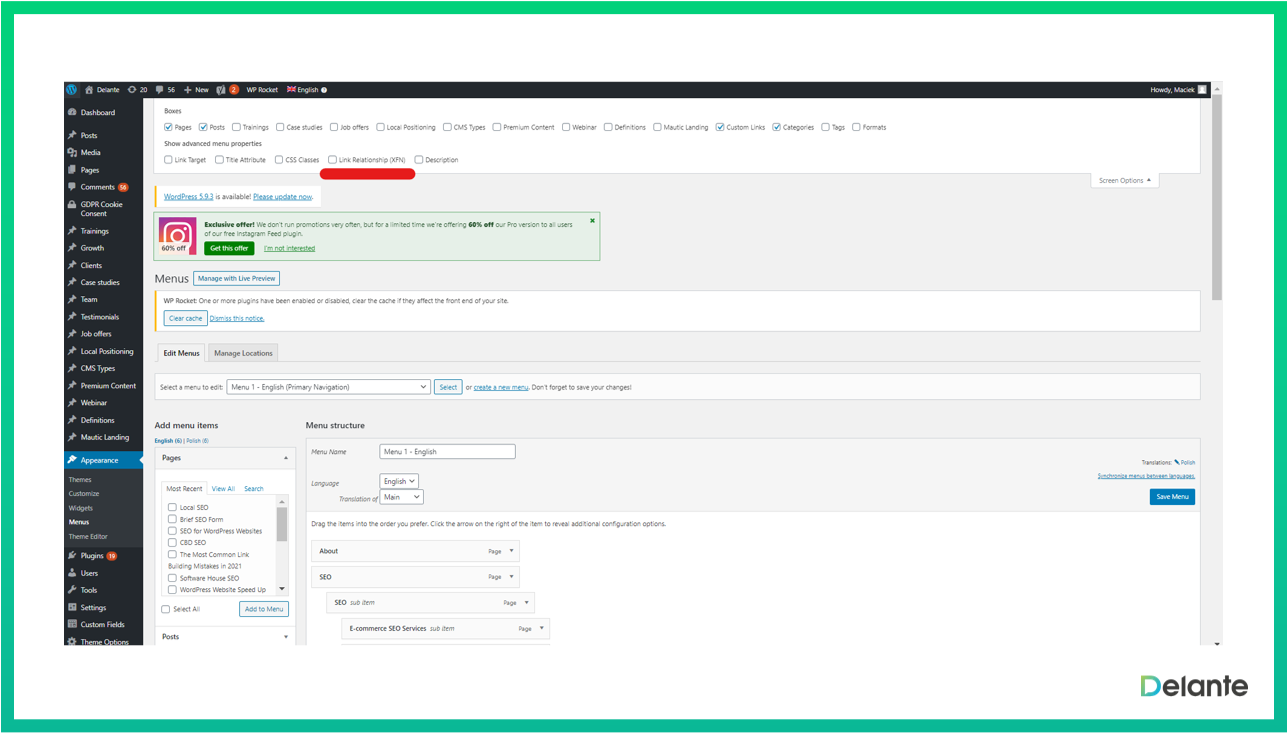
Task: Click the English flag language icon
Action: [292, 90]
